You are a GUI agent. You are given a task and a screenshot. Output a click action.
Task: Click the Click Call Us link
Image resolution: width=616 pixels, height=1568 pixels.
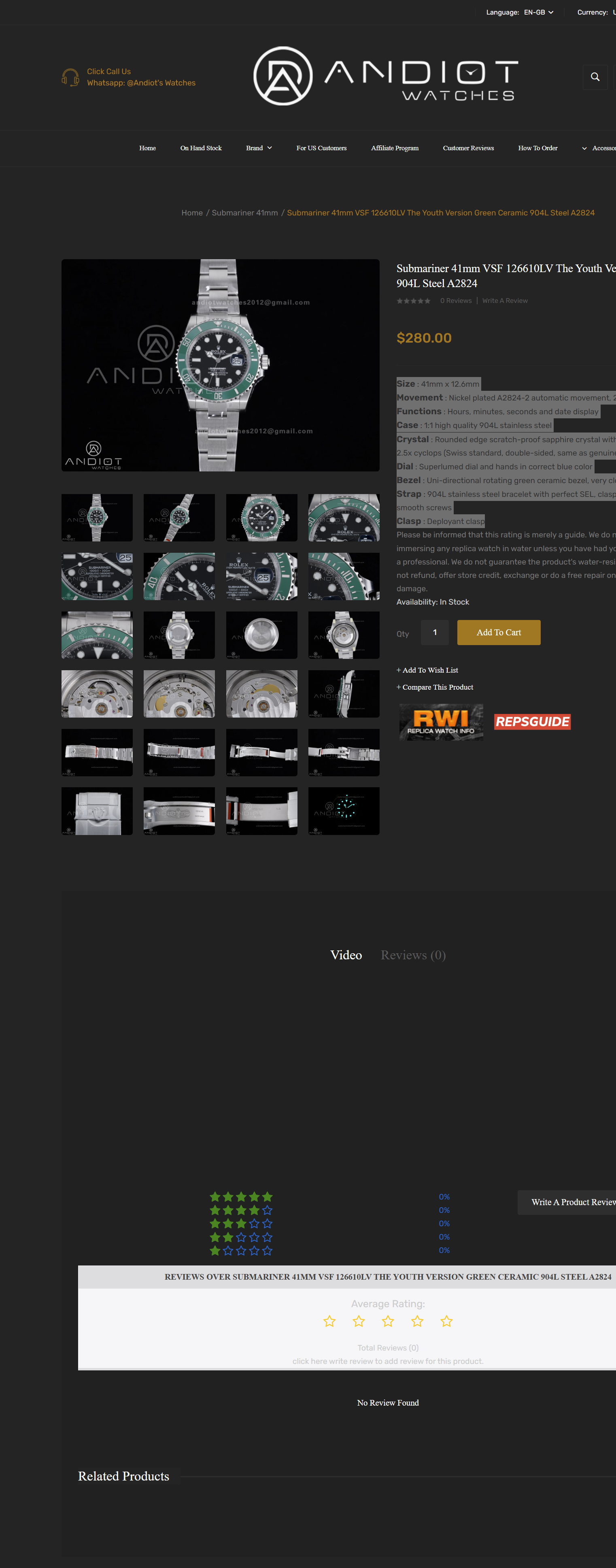pos(109,71)
